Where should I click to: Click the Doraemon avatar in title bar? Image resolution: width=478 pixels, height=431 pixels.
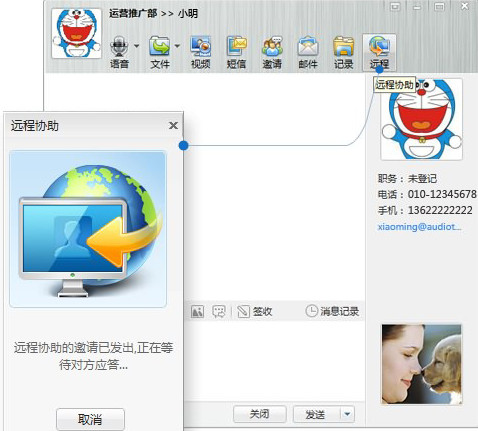[x=77, y=34]
